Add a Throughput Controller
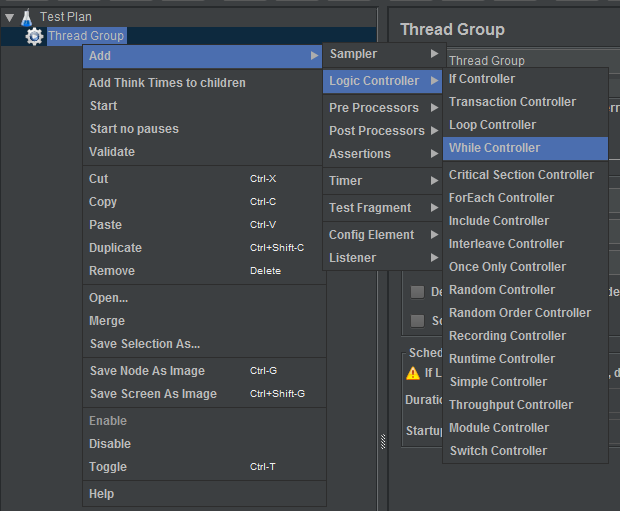Image resolution: width=620 pixels, height=511 pixels. click(x=525, y=405)
